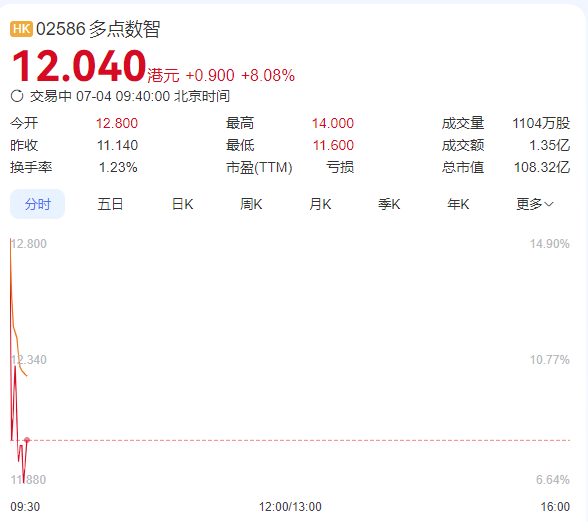Viewport: 588px width, 522px height.
Task: Switch to the 月K tab
Action: coord(320,204)
